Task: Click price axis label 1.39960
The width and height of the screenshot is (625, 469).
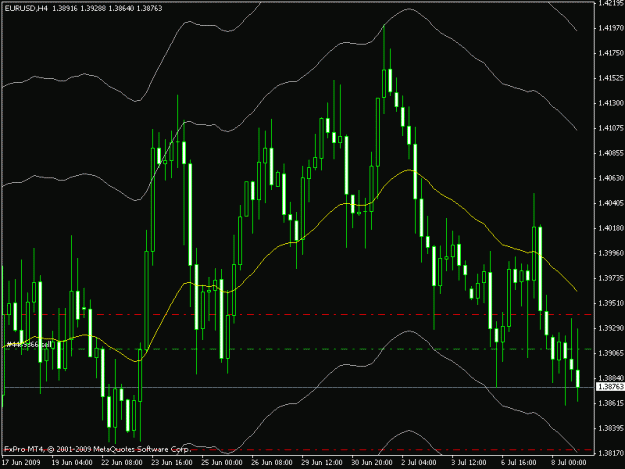Action: click(611, 253)
